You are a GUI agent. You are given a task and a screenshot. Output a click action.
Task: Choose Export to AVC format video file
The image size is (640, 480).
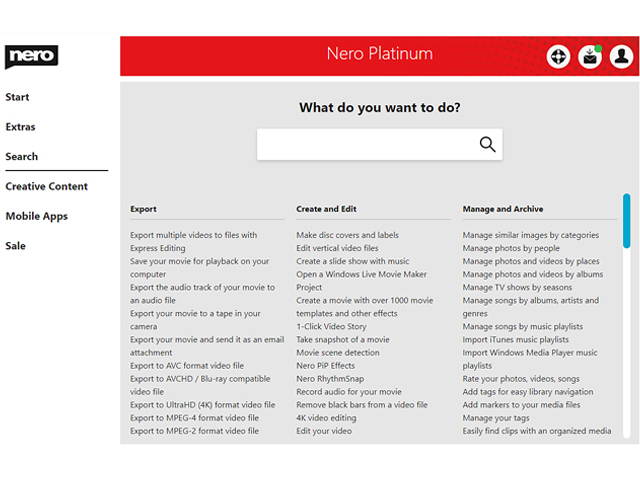point(187,366)
